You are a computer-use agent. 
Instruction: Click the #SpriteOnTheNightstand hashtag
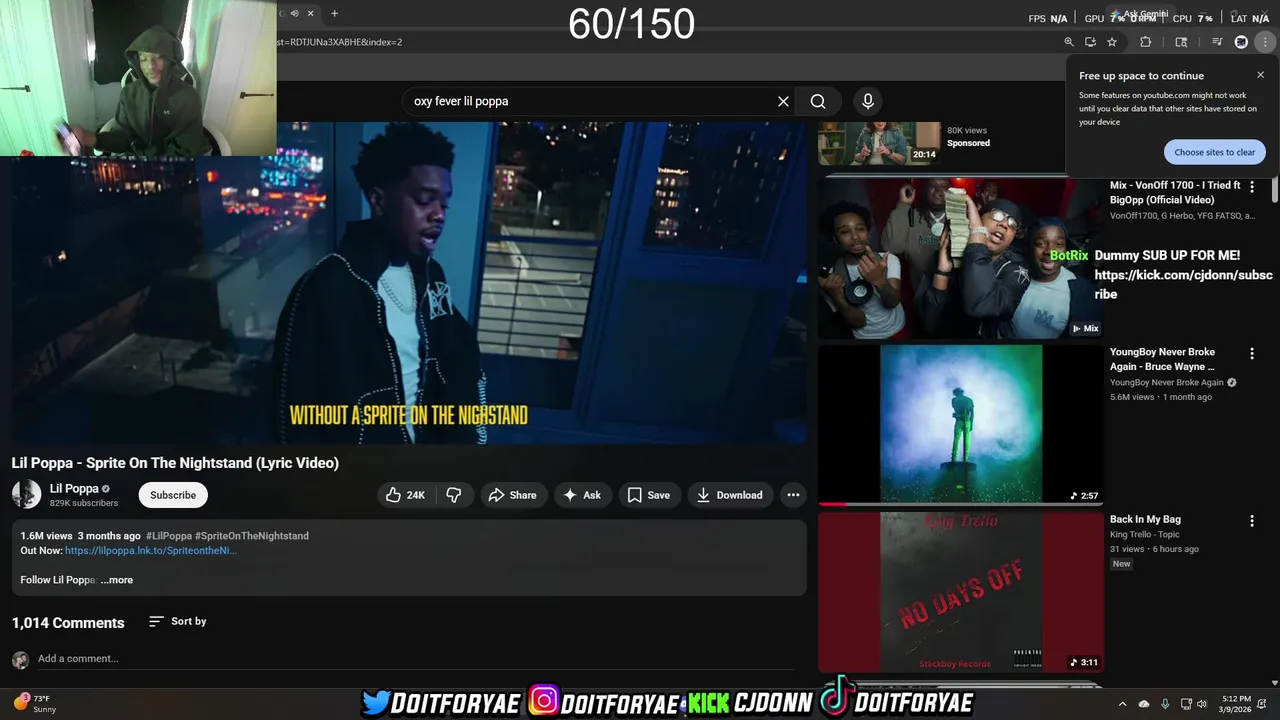coord(252,536)
